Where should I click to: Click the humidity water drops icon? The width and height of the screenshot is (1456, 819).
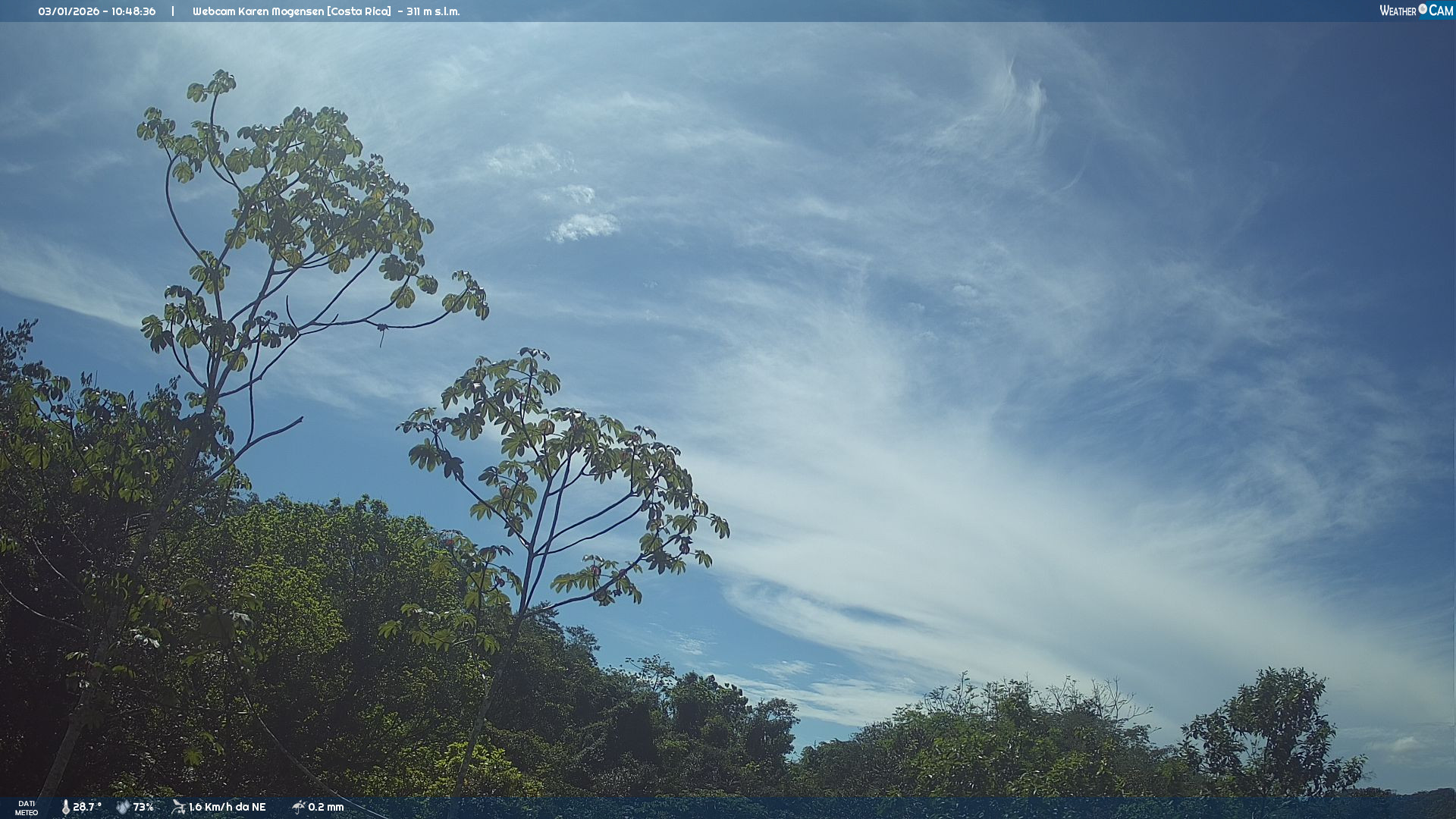[122, 807]
